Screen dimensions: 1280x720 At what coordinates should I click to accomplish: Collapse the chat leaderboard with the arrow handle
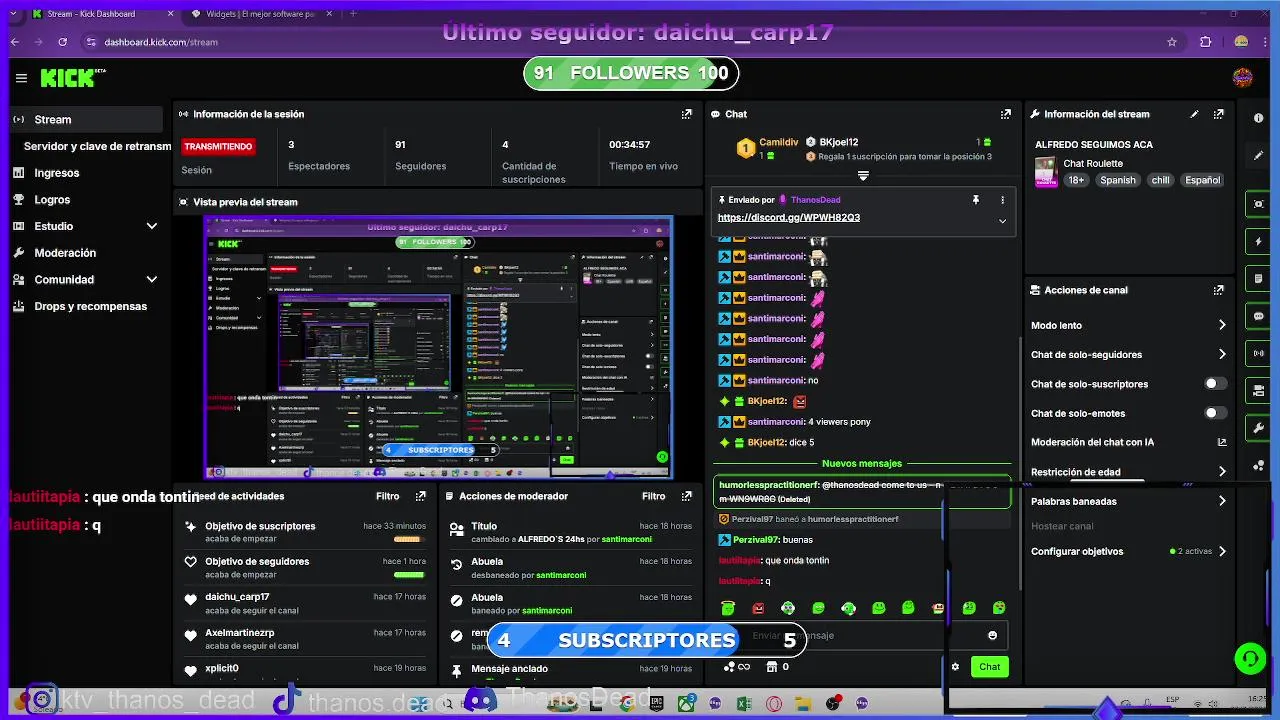click(863, 175)
